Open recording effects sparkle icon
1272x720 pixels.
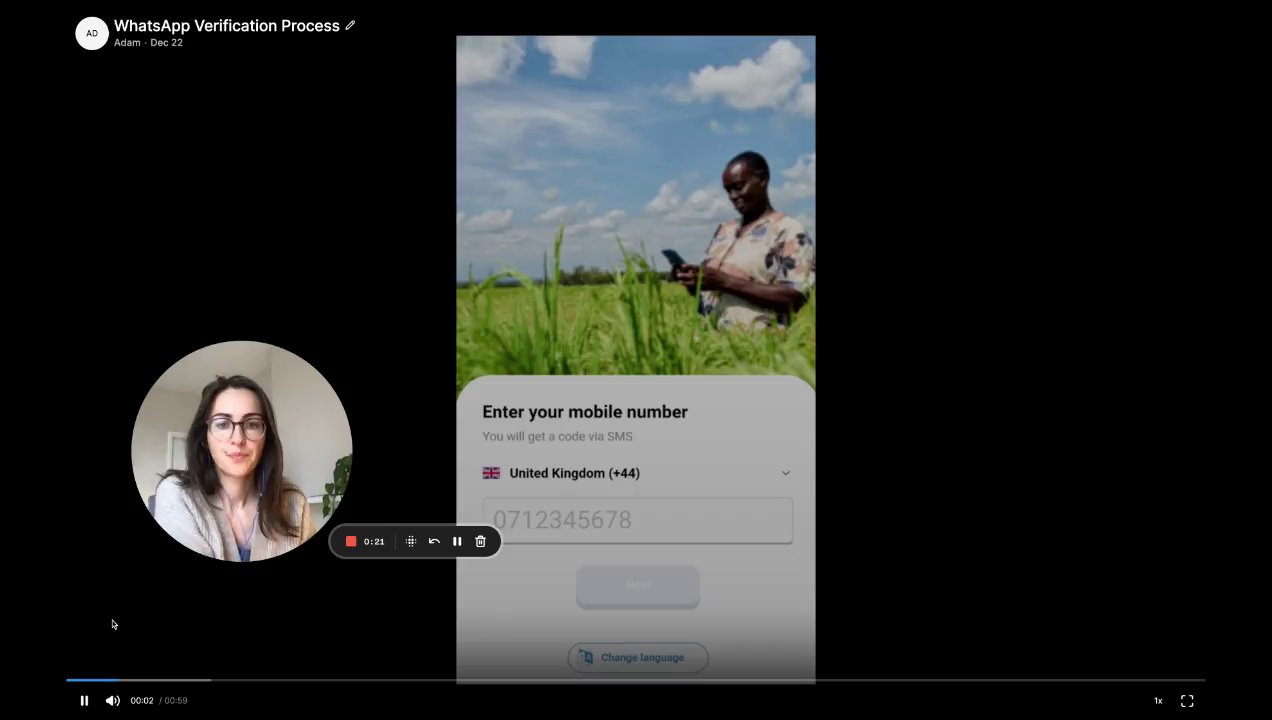pyautogui.click(x=411, y=541)
